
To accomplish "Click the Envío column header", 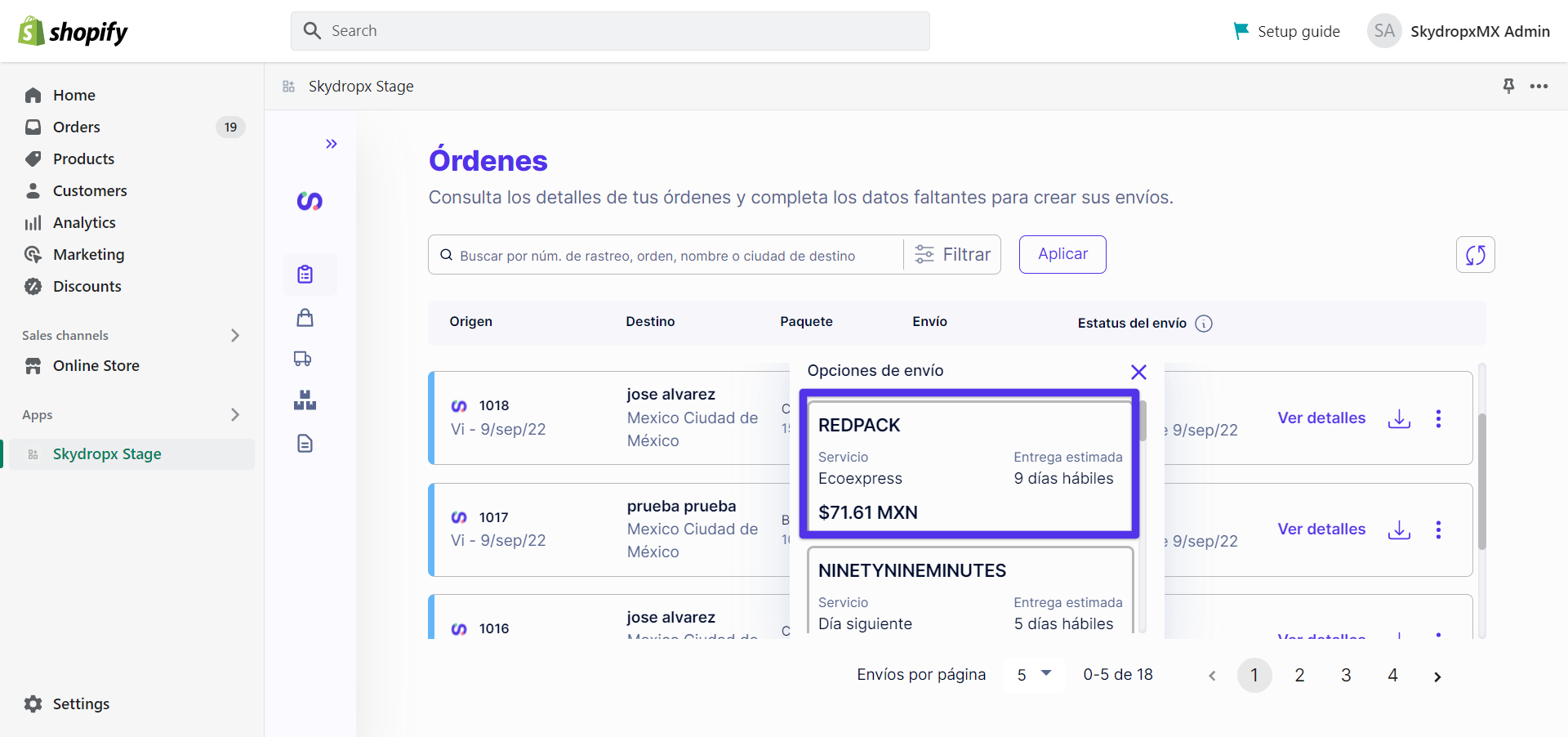I will (x=929, y=322).
